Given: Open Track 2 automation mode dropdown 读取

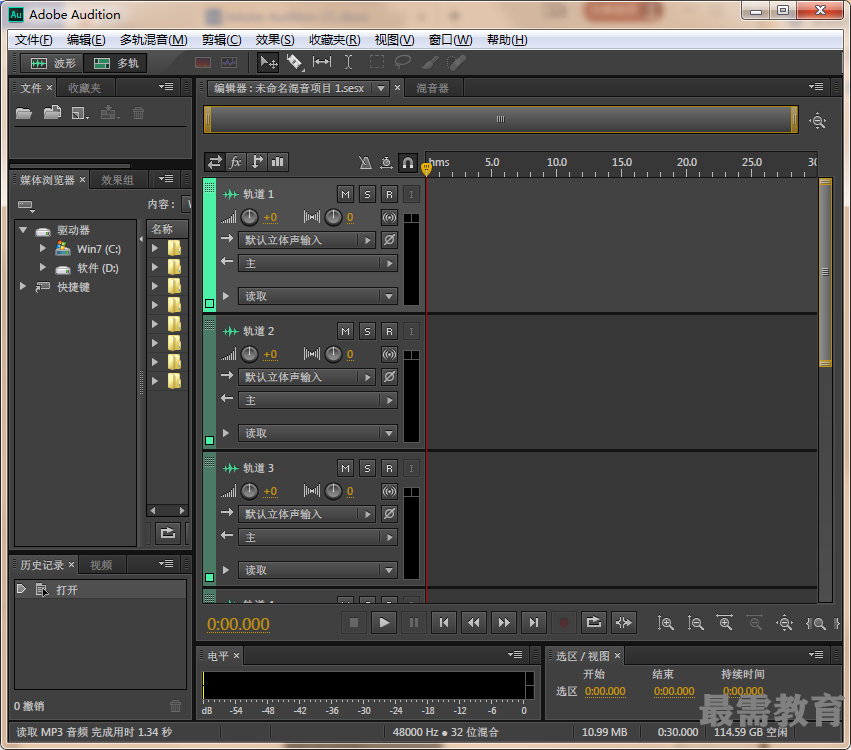Looking at the screenshot, I should coord(317,433).
